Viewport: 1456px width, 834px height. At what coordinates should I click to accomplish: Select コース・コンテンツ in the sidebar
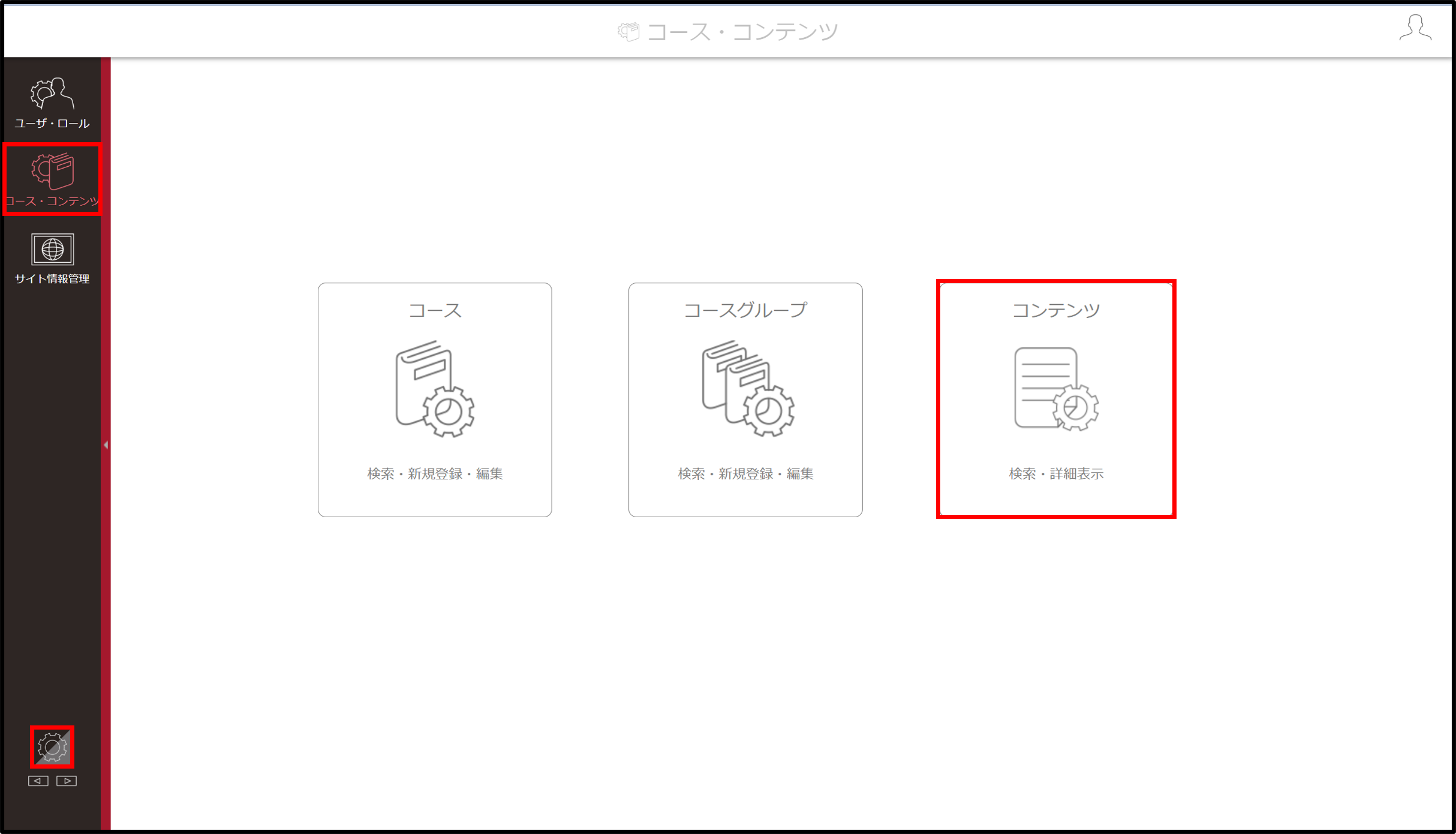tap(52, 179)
